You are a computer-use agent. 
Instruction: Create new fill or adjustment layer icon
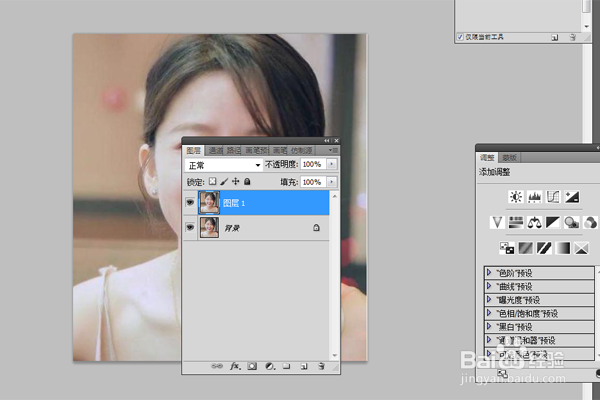click(x=270, y=366)
